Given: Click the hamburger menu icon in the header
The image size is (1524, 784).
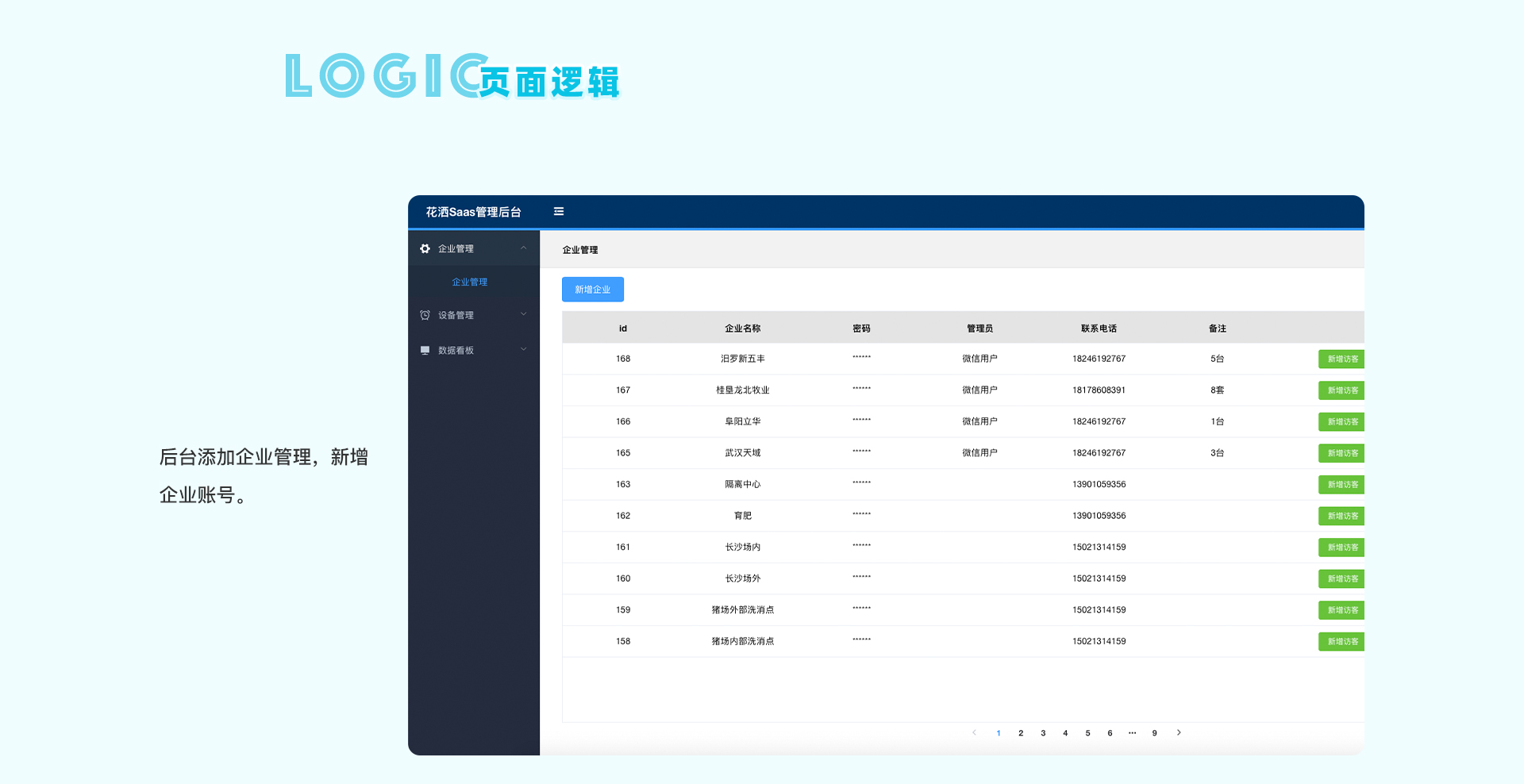Looking at the screenshot, I should click(559, 211).
